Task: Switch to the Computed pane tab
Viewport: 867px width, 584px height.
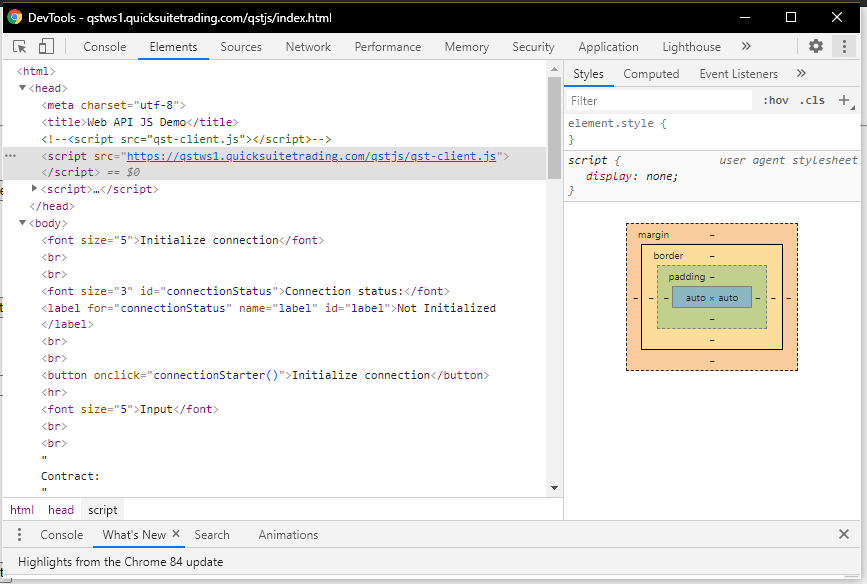Action: tap(651, 74)
